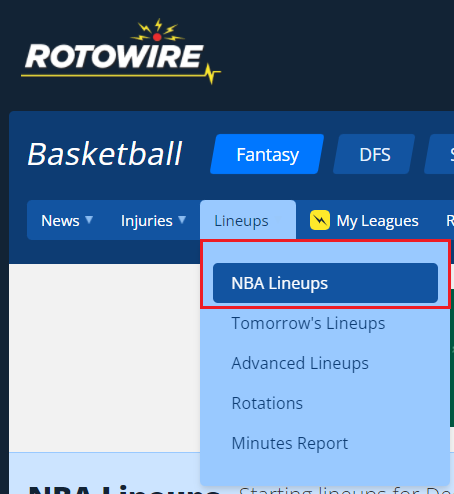454x494 pixels.
Task: Go to Rotations page
Action: click(x=267, y=403)
